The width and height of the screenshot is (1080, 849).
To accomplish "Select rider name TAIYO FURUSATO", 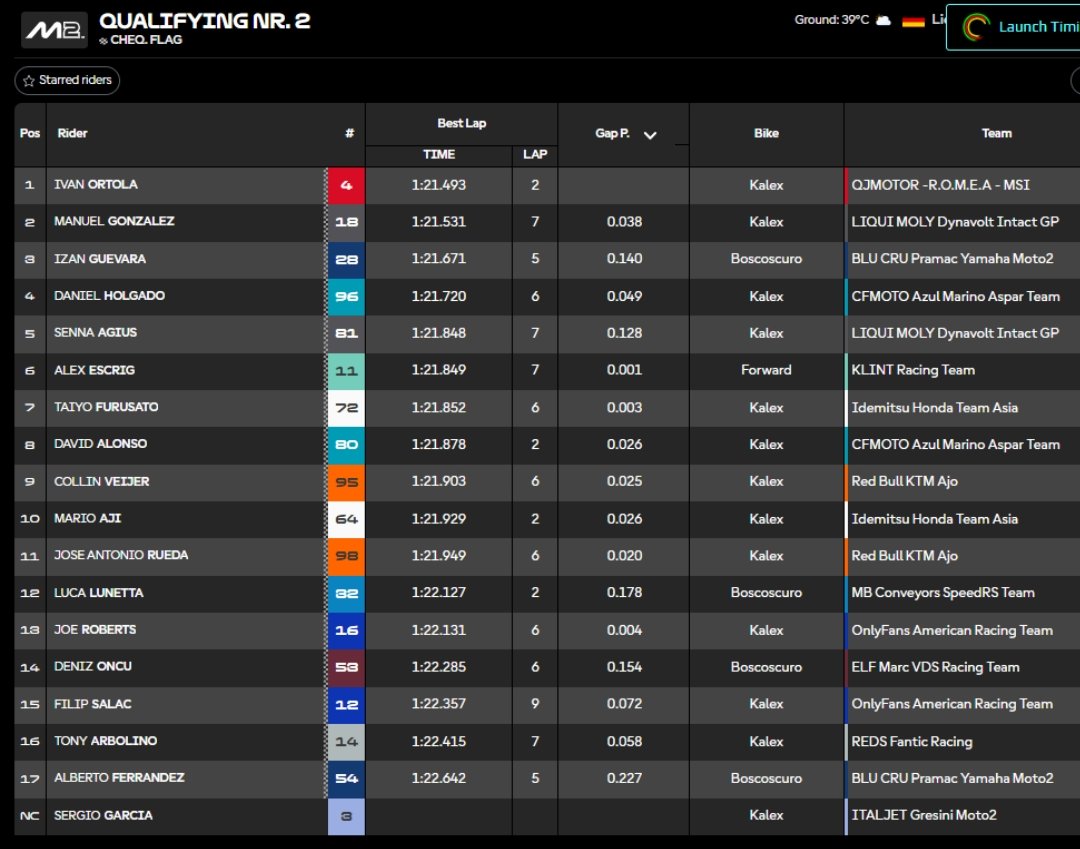I will pyautogui.click(x=106, y=407).
